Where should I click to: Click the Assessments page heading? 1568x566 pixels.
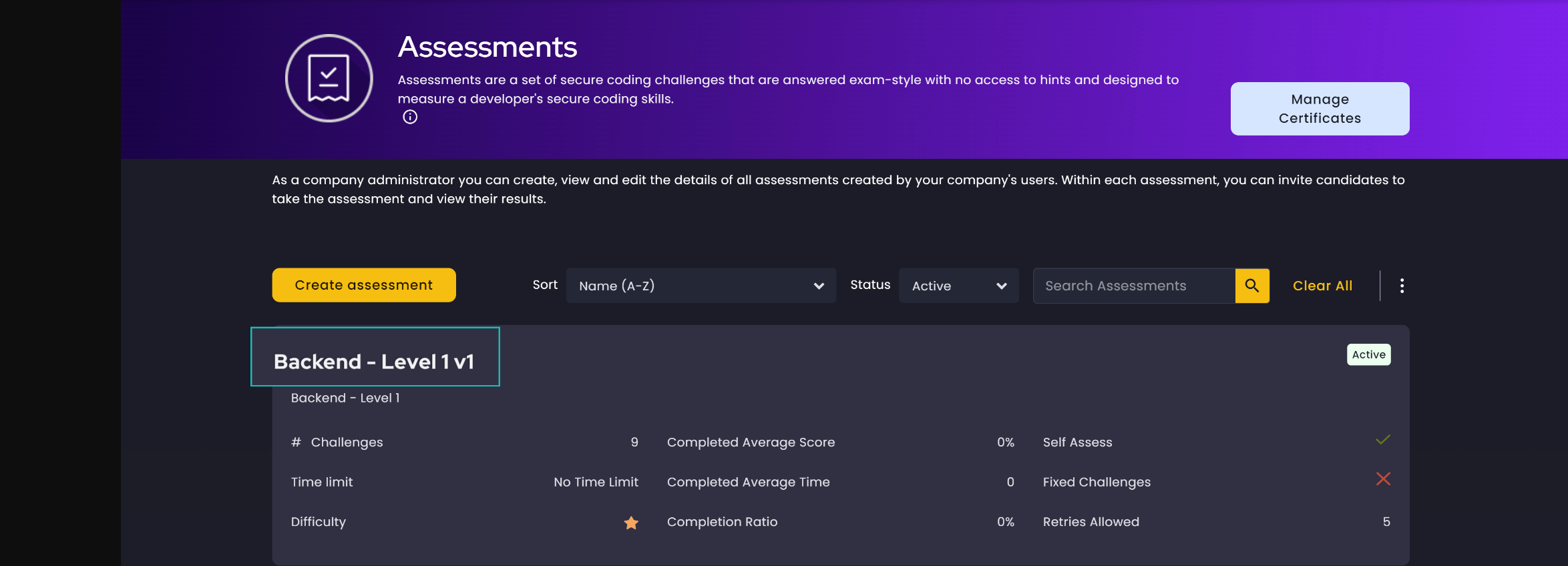click(487, 47)
